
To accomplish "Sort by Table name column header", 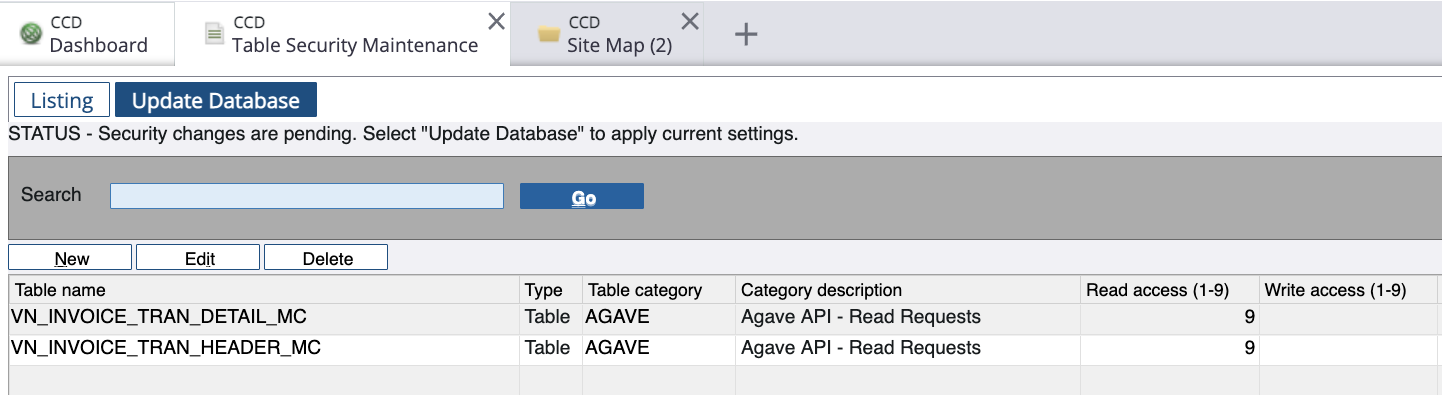I will (x=264, y=290).
